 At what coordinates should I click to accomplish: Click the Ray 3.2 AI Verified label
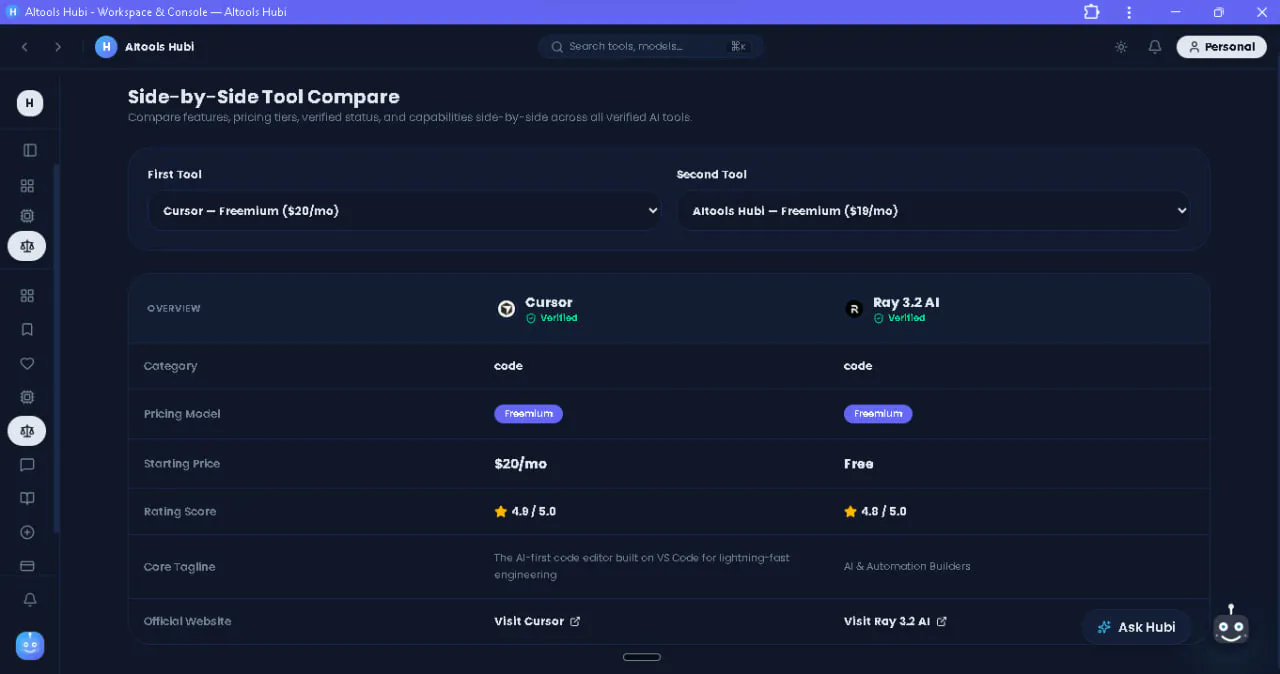(x=899, y=318)
